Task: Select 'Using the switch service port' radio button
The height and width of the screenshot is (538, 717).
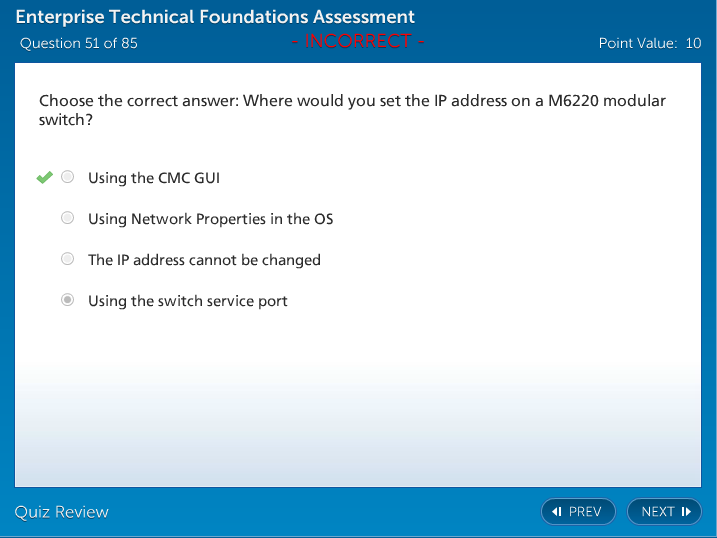Action: 67,300
